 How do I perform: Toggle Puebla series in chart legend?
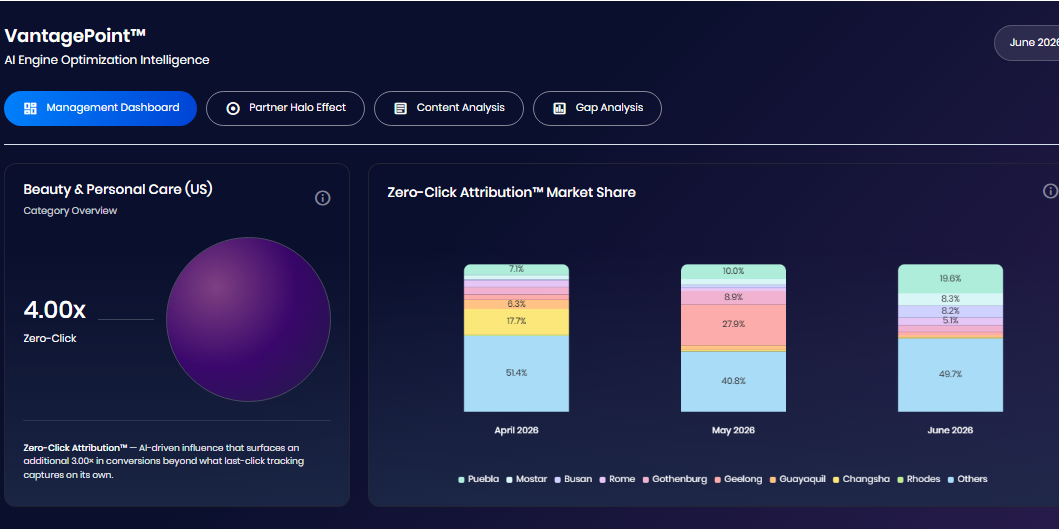(479, 479)
